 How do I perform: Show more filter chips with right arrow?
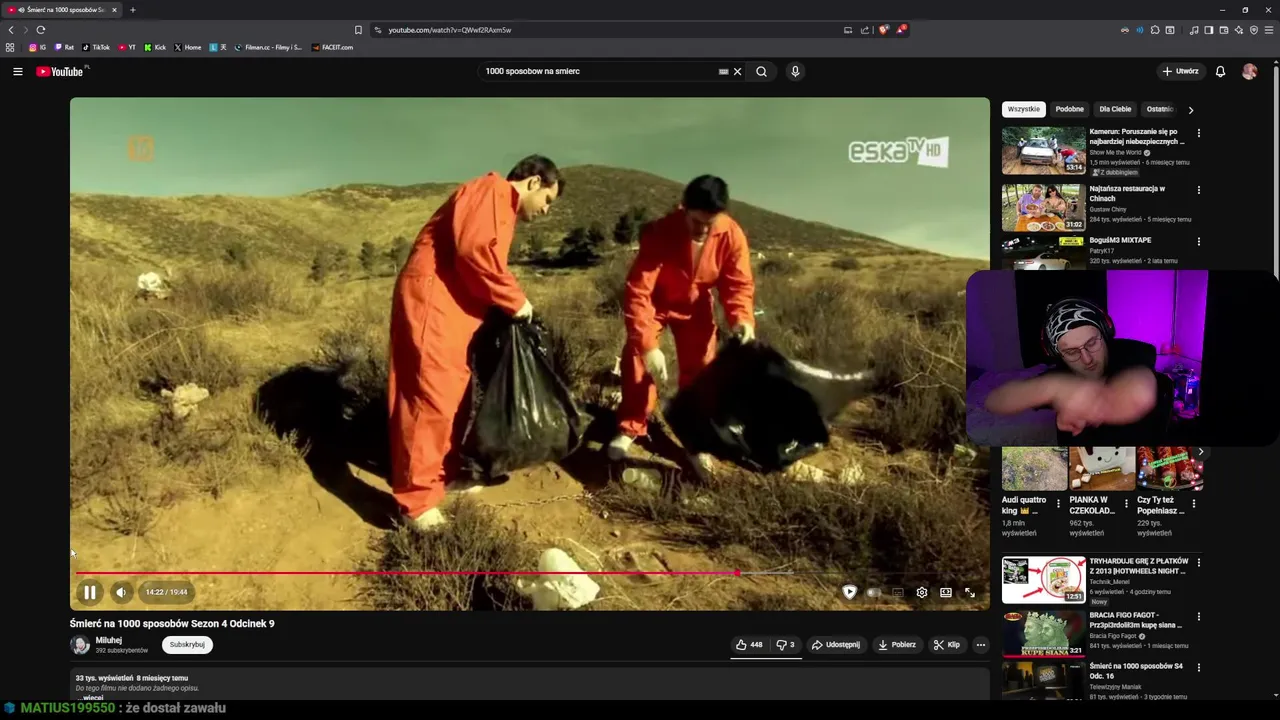pyautogui.click(x=1190, y=110)
